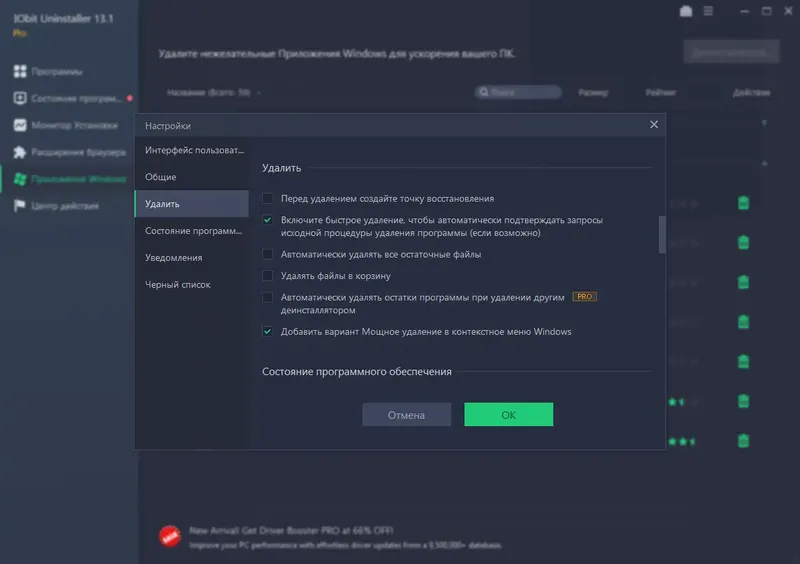Uncheck the Включите быстрое удаление option

pyautogui.click(x=267, y=220)
